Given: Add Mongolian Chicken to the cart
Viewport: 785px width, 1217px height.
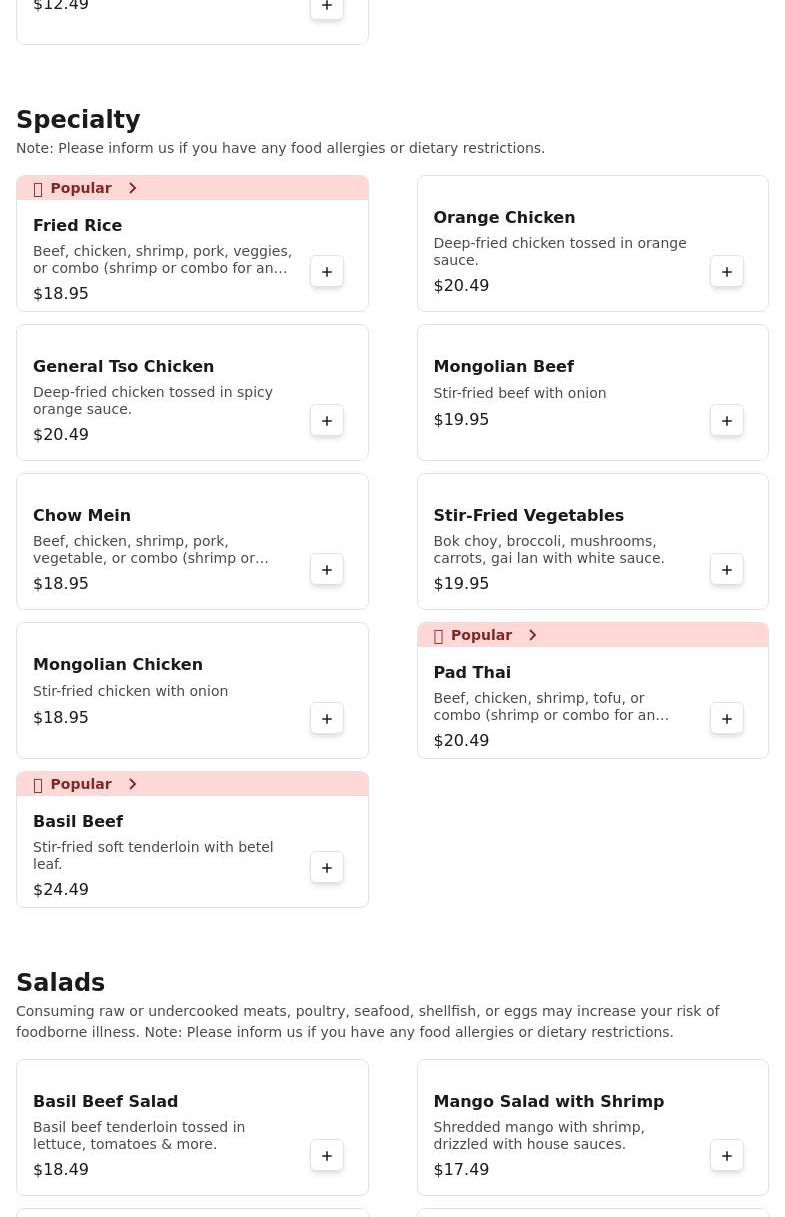Looking at the screenshot, I should click(x=327, y=719).
